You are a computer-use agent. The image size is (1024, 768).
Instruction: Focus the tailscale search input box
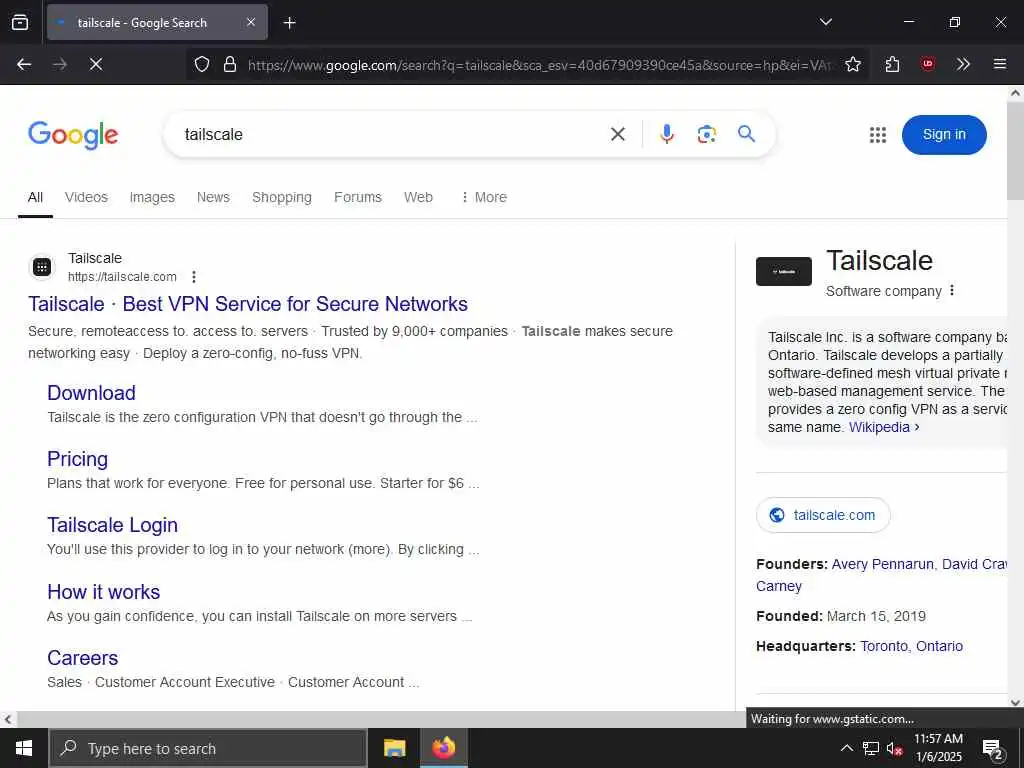(x=392, y=135)
